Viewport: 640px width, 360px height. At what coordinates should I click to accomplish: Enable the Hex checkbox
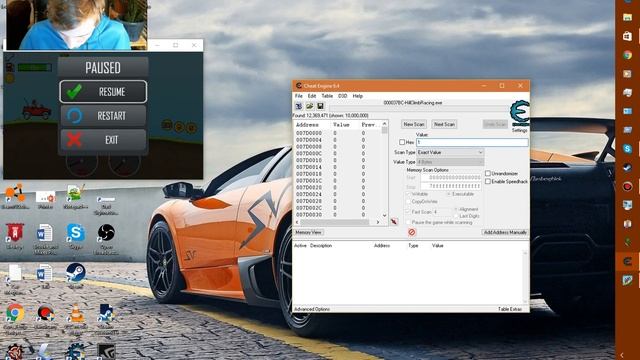coord(402,142)
